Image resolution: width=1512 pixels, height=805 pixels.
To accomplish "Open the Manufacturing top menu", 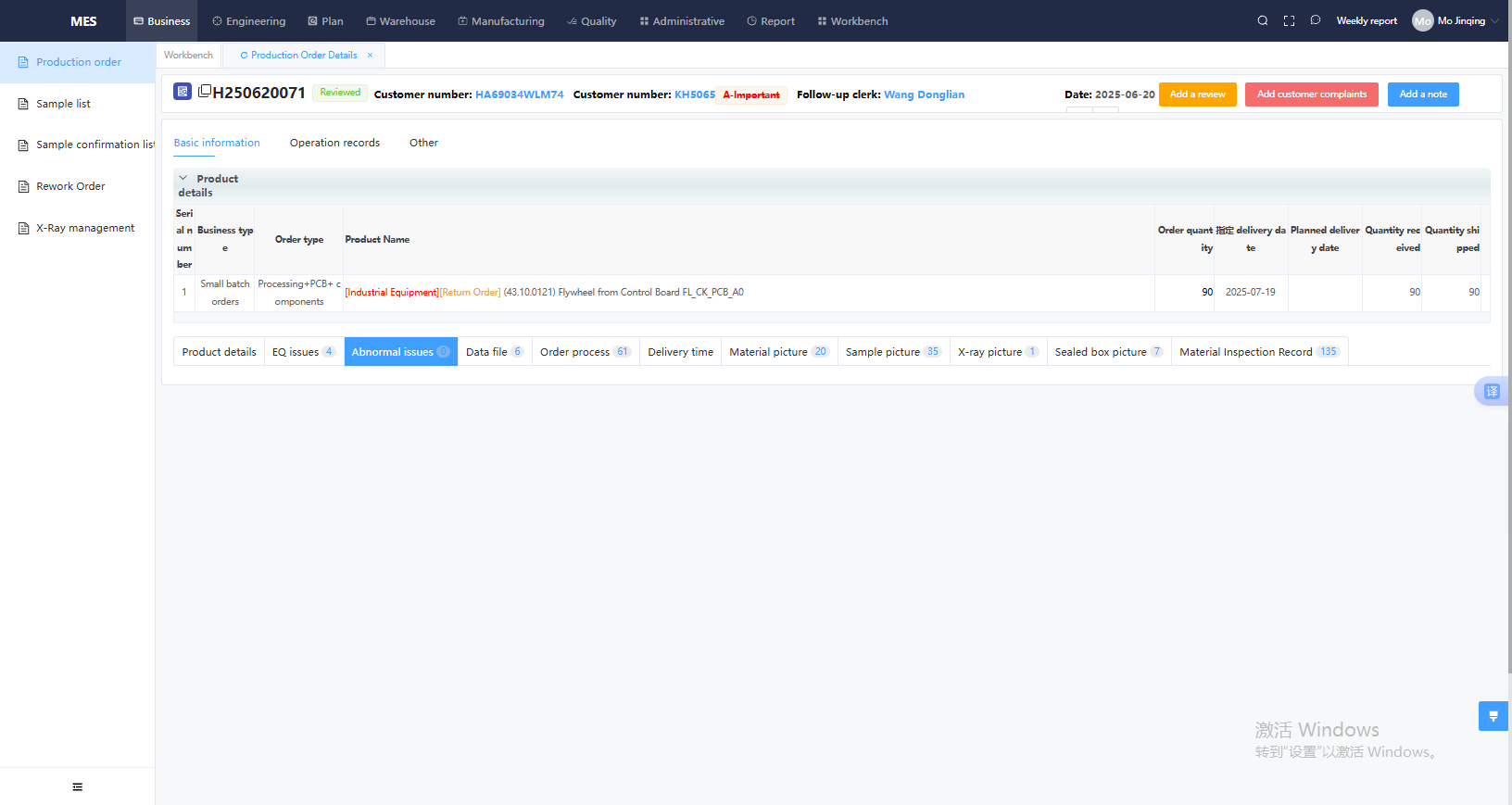I will click(x=501, y=20).
